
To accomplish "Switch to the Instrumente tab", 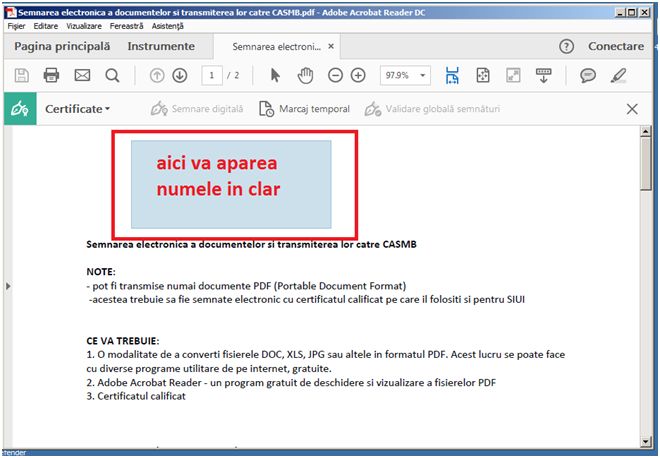I will (x=161, y=46).
